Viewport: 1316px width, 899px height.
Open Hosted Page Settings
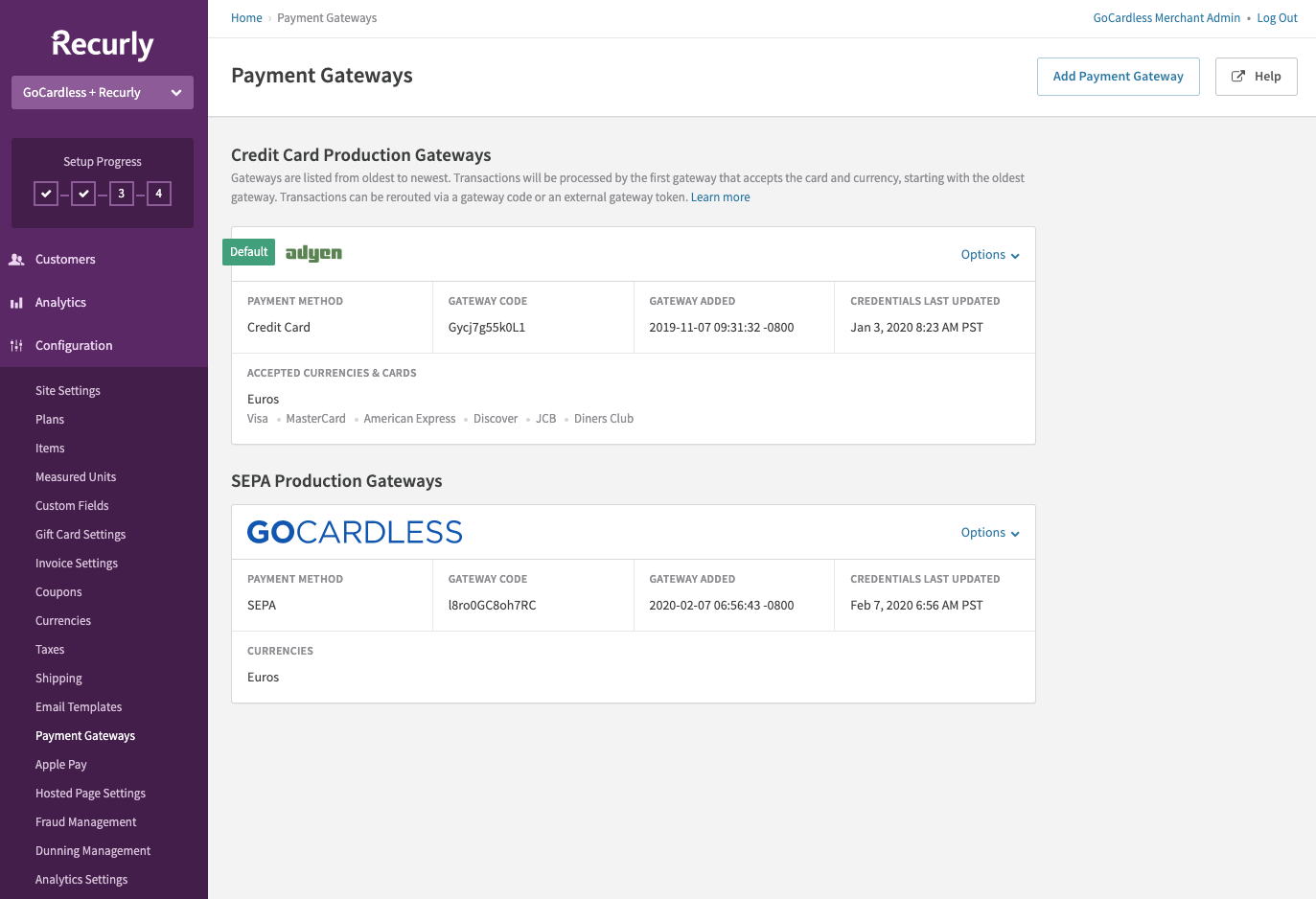pyautogui.click(x=90, y=794)
